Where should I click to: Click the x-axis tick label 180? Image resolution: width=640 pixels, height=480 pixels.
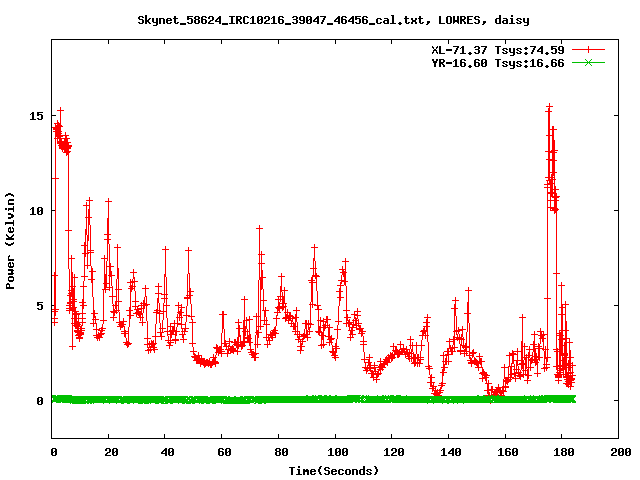(x=564, y=452)
